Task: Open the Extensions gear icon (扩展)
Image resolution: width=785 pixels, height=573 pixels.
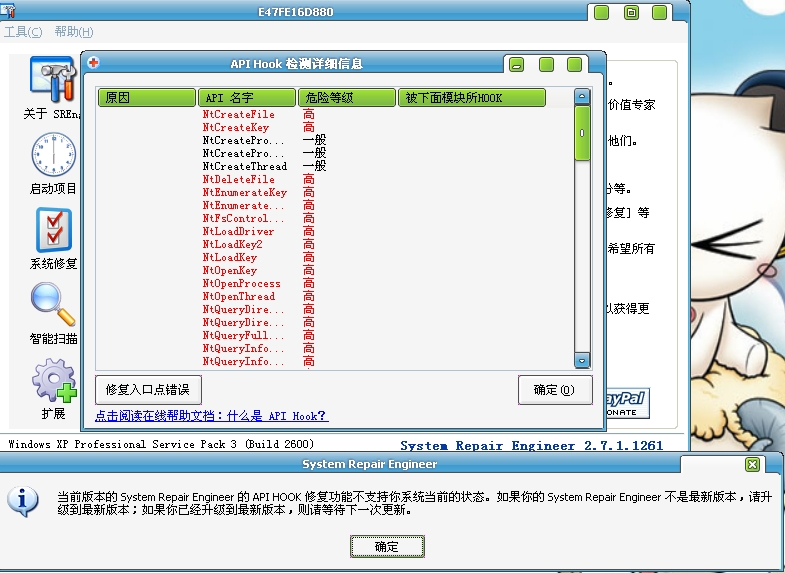Action: point(54,380)
